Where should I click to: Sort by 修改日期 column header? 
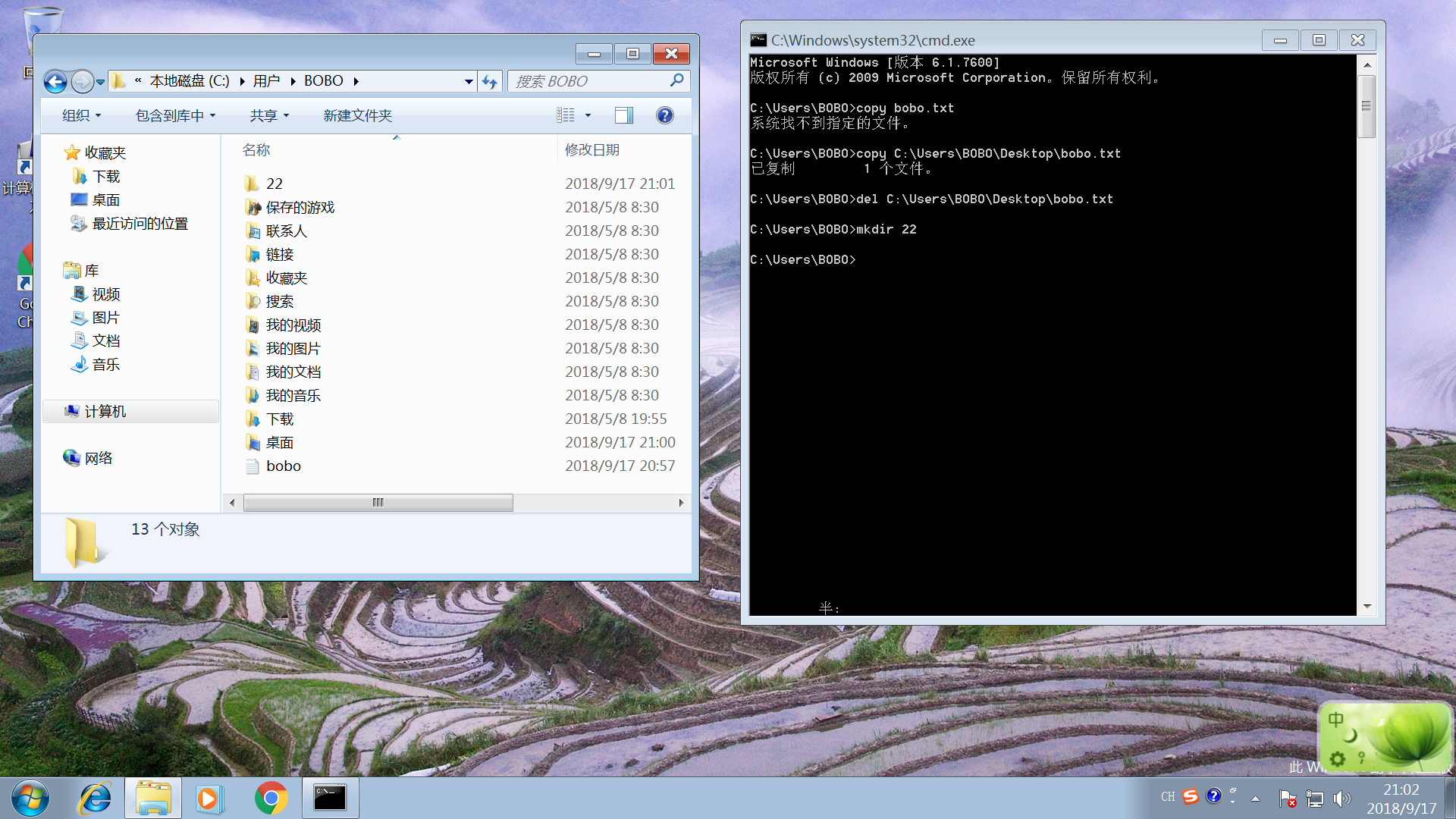pos(592,150)
